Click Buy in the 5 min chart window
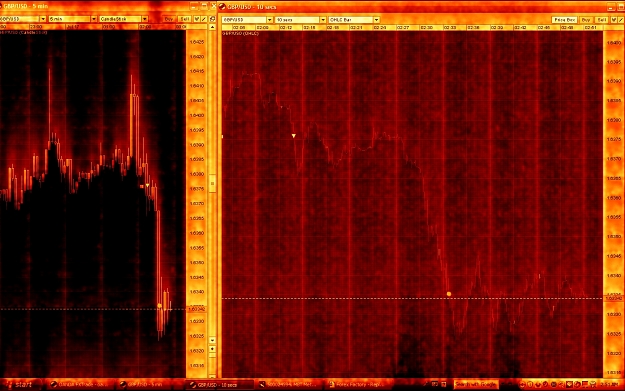Screen dimensions: 625x391 tap(169, 19)
